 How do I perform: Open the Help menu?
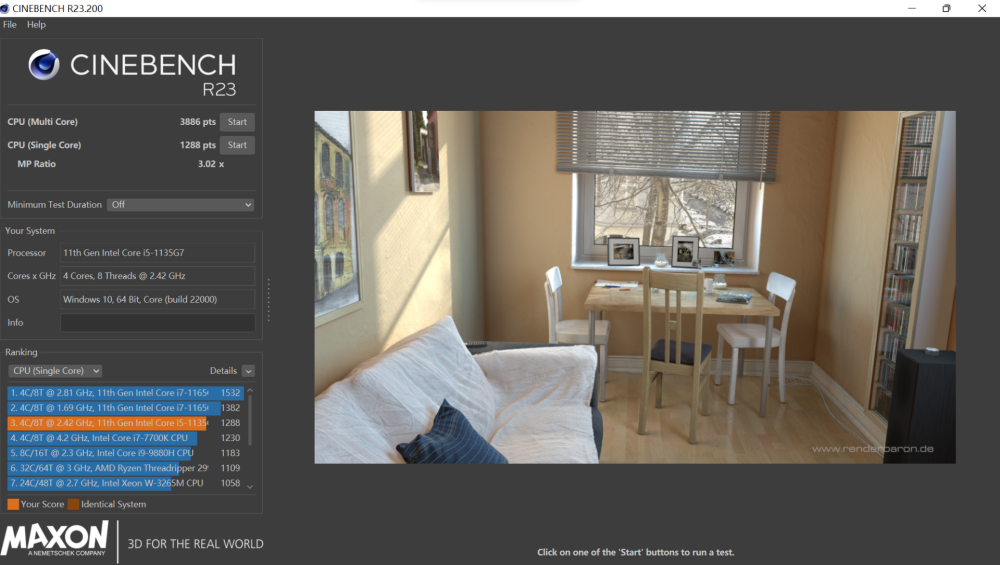(x=36, y=24)
